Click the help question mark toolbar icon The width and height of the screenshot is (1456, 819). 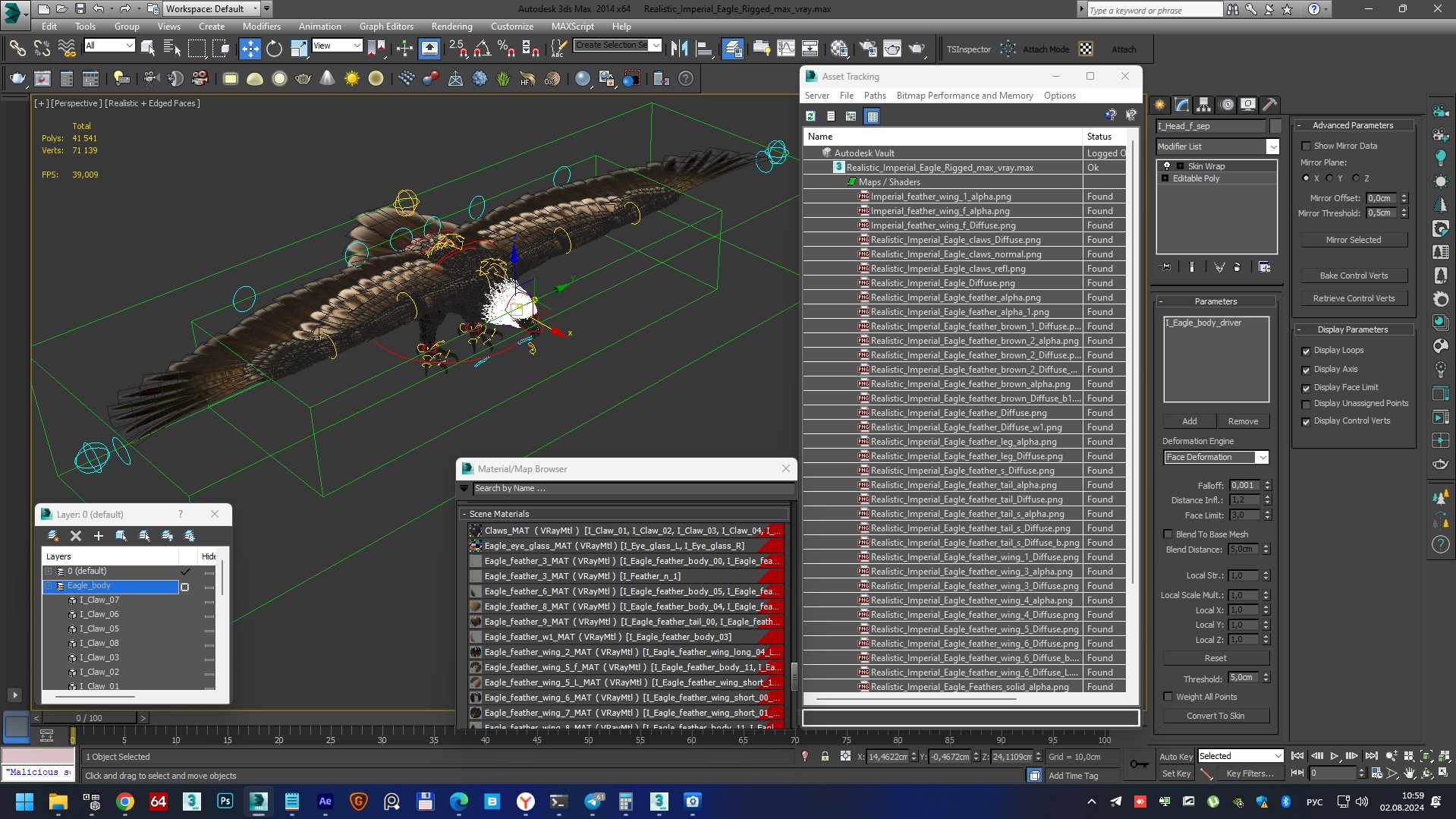tap(685, 79)
